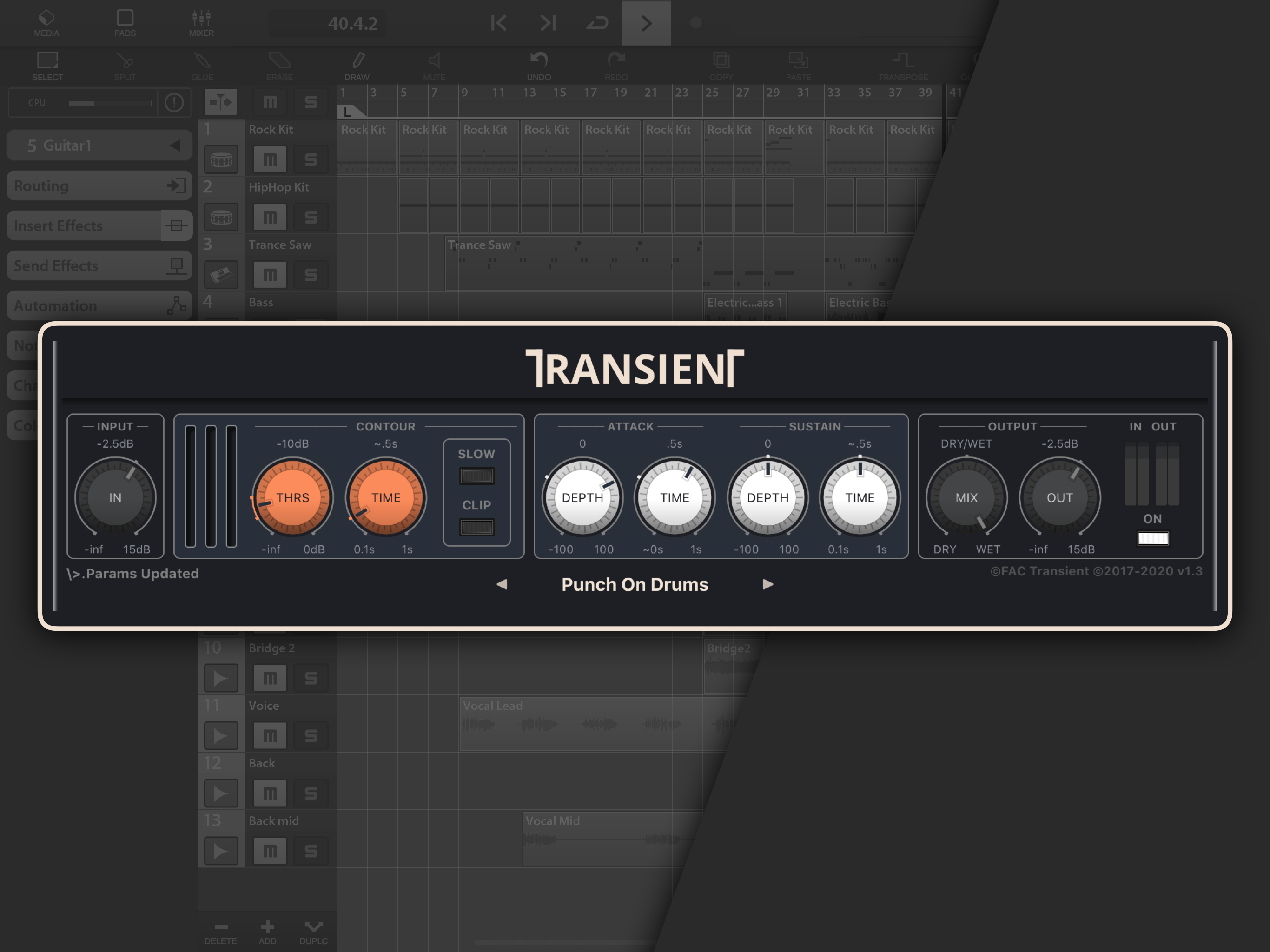This screenshot has height=952, width=1270.
Task: Enable the loop cycle icon
Action: (597, 23)
